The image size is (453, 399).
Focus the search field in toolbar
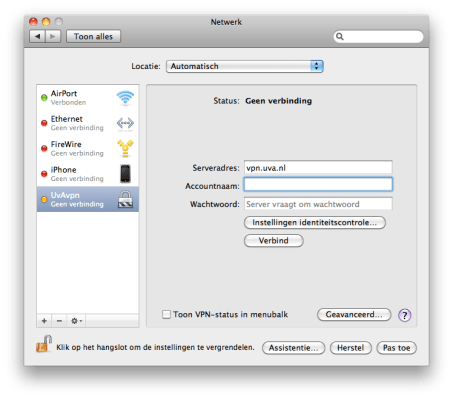point(378,36)
